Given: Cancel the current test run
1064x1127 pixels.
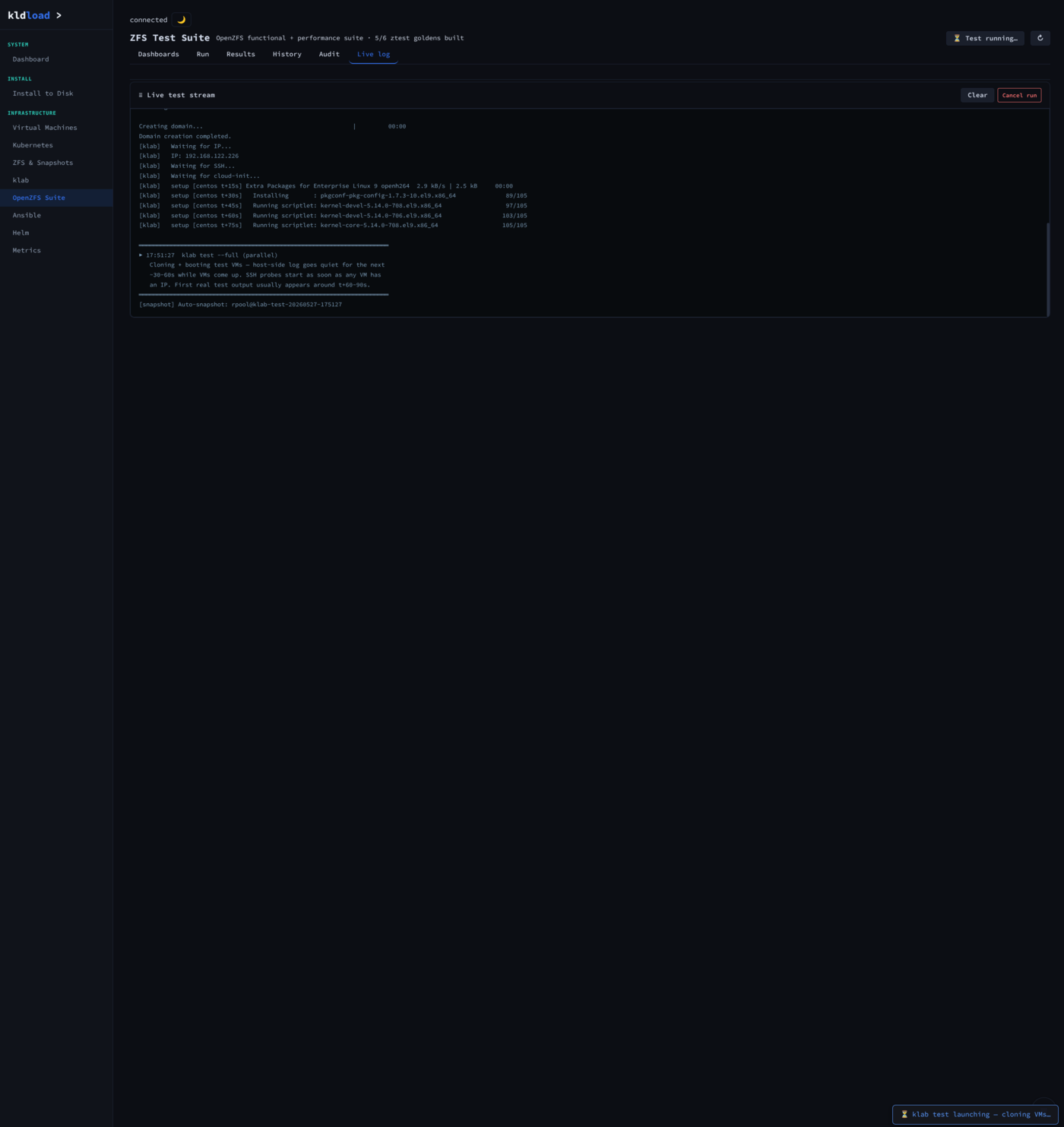Looking at the screenshot, I should [x=1019, y=95].
